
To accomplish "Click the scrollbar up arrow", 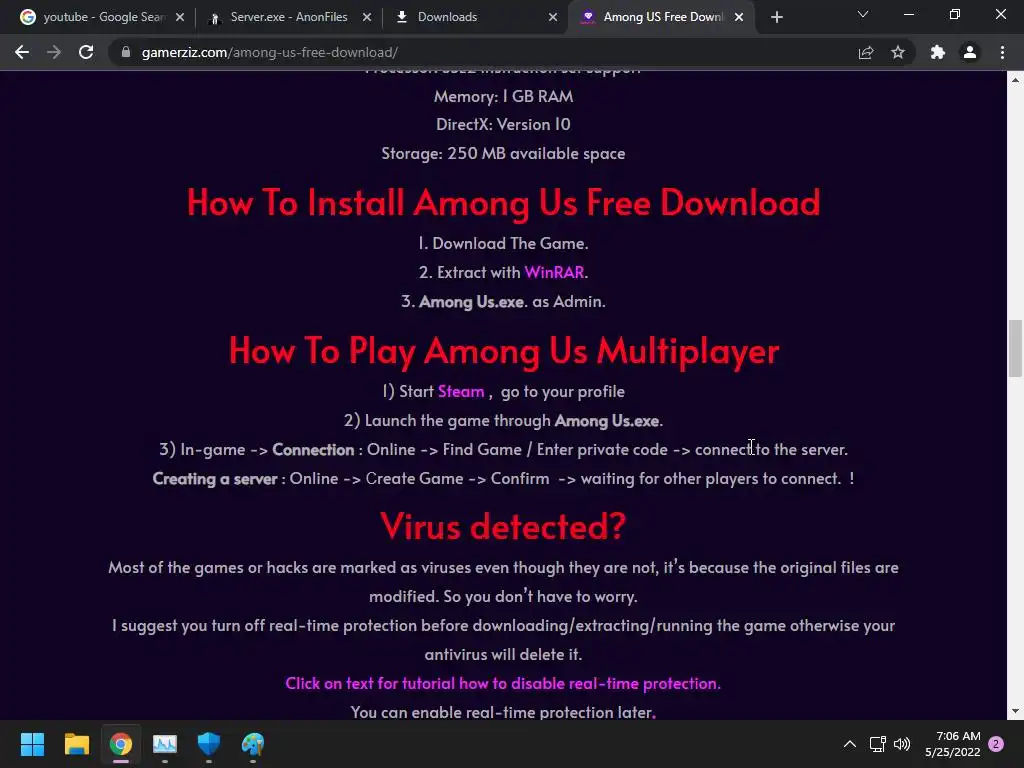I will click(1015, 80).
